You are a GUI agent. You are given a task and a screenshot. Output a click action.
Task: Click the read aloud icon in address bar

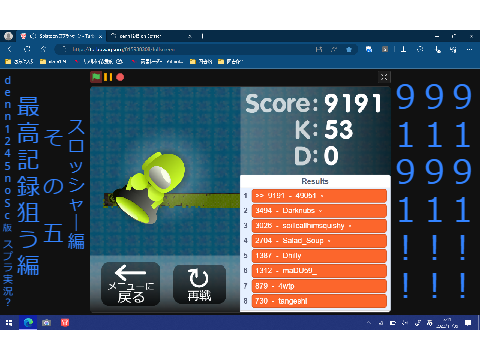coord(334,49)
